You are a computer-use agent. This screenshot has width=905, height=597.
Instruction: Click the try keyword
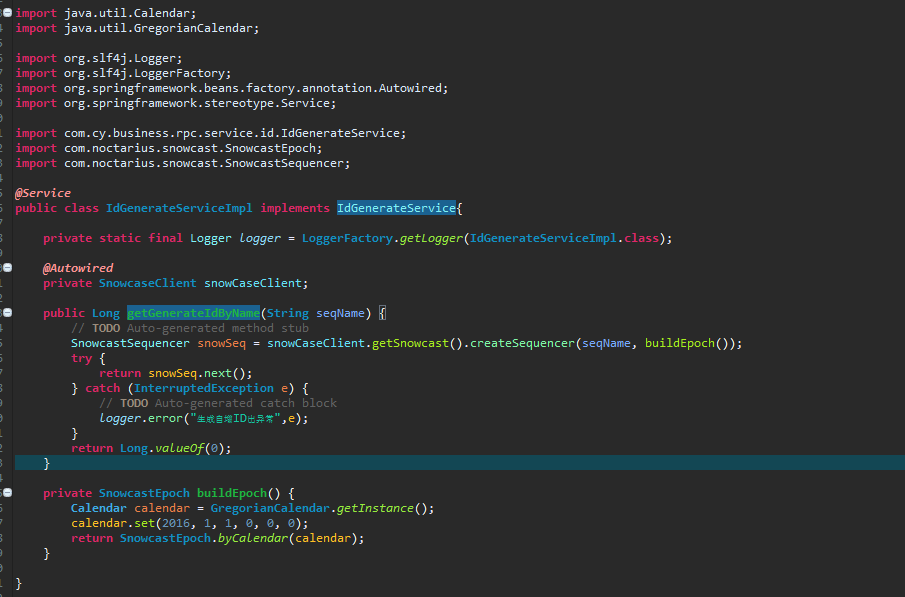(81, 358)
